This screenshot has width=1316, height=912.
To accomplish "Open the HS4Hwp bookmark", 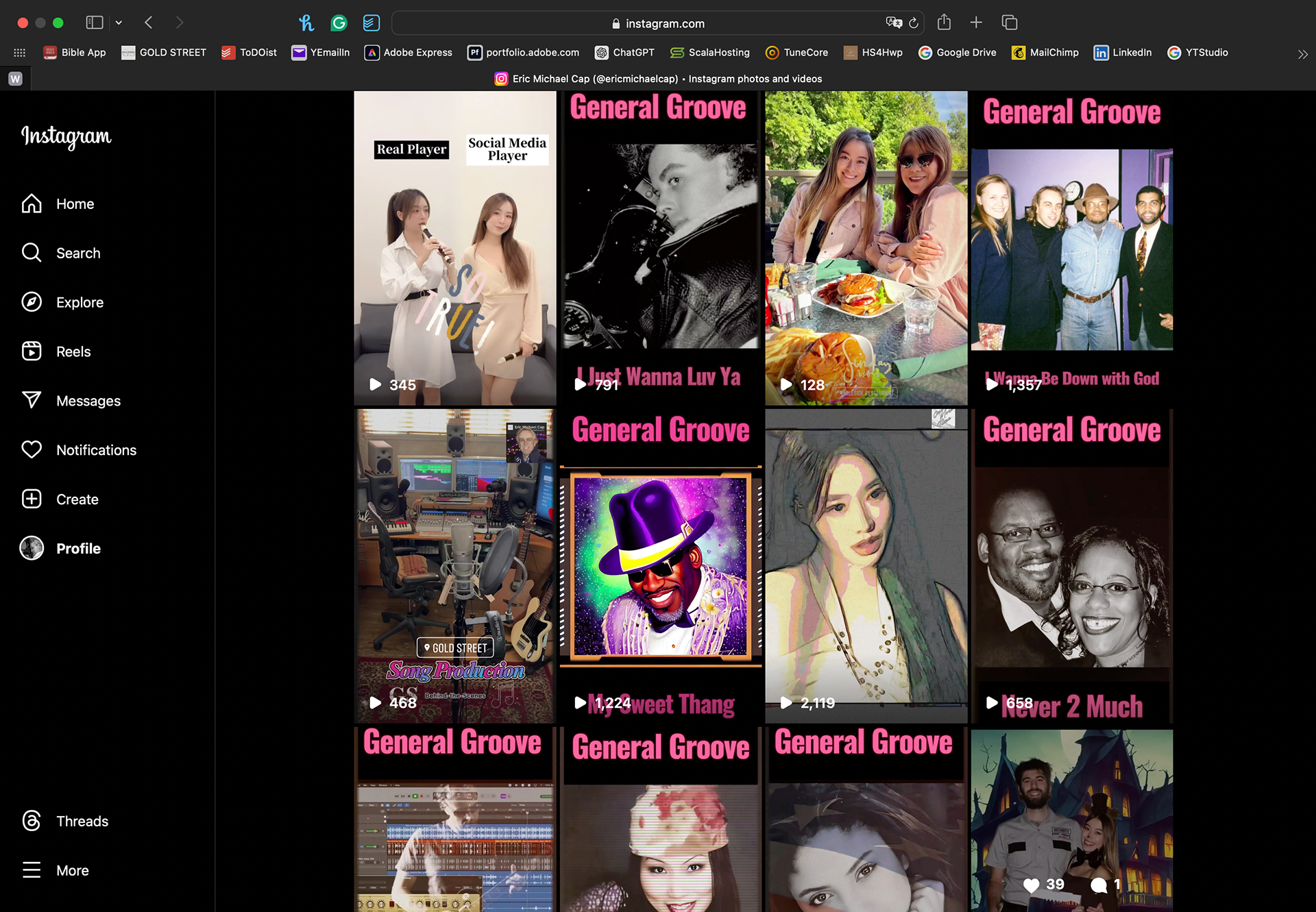I will 873,53.
